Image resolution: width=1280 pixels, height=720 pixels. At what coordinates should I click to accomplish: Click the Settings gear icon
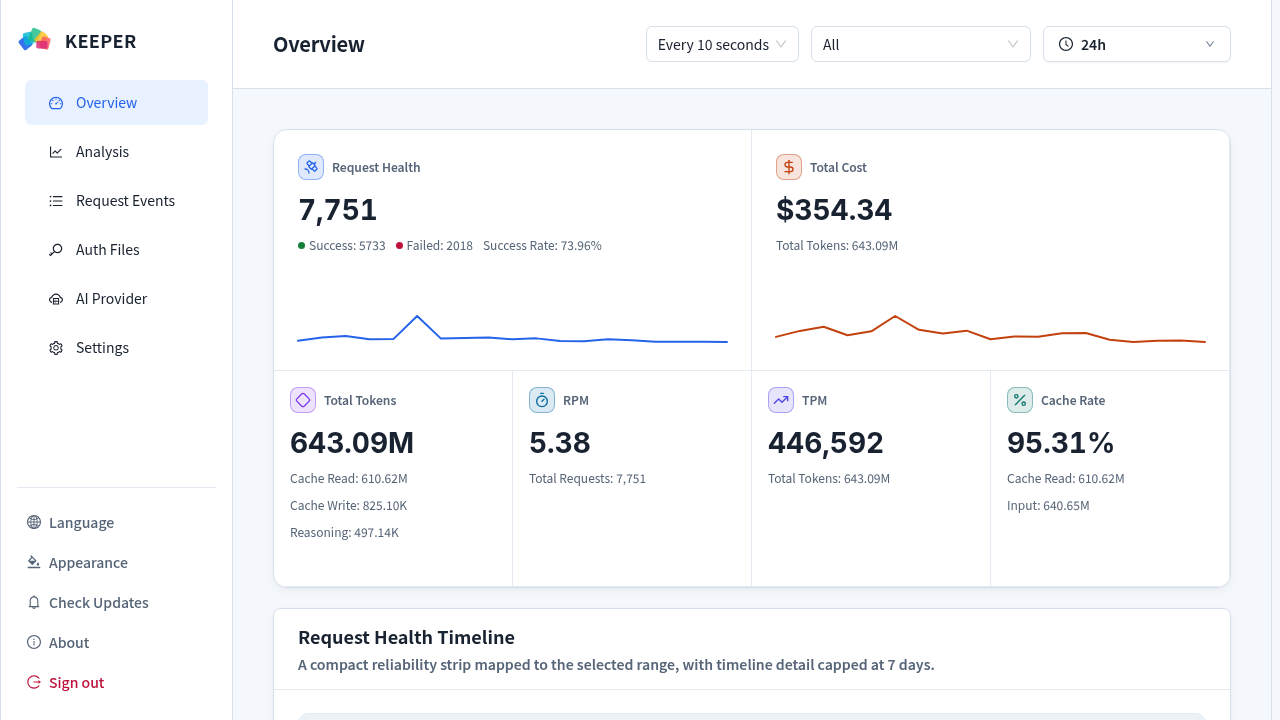(x=56, y=348)
